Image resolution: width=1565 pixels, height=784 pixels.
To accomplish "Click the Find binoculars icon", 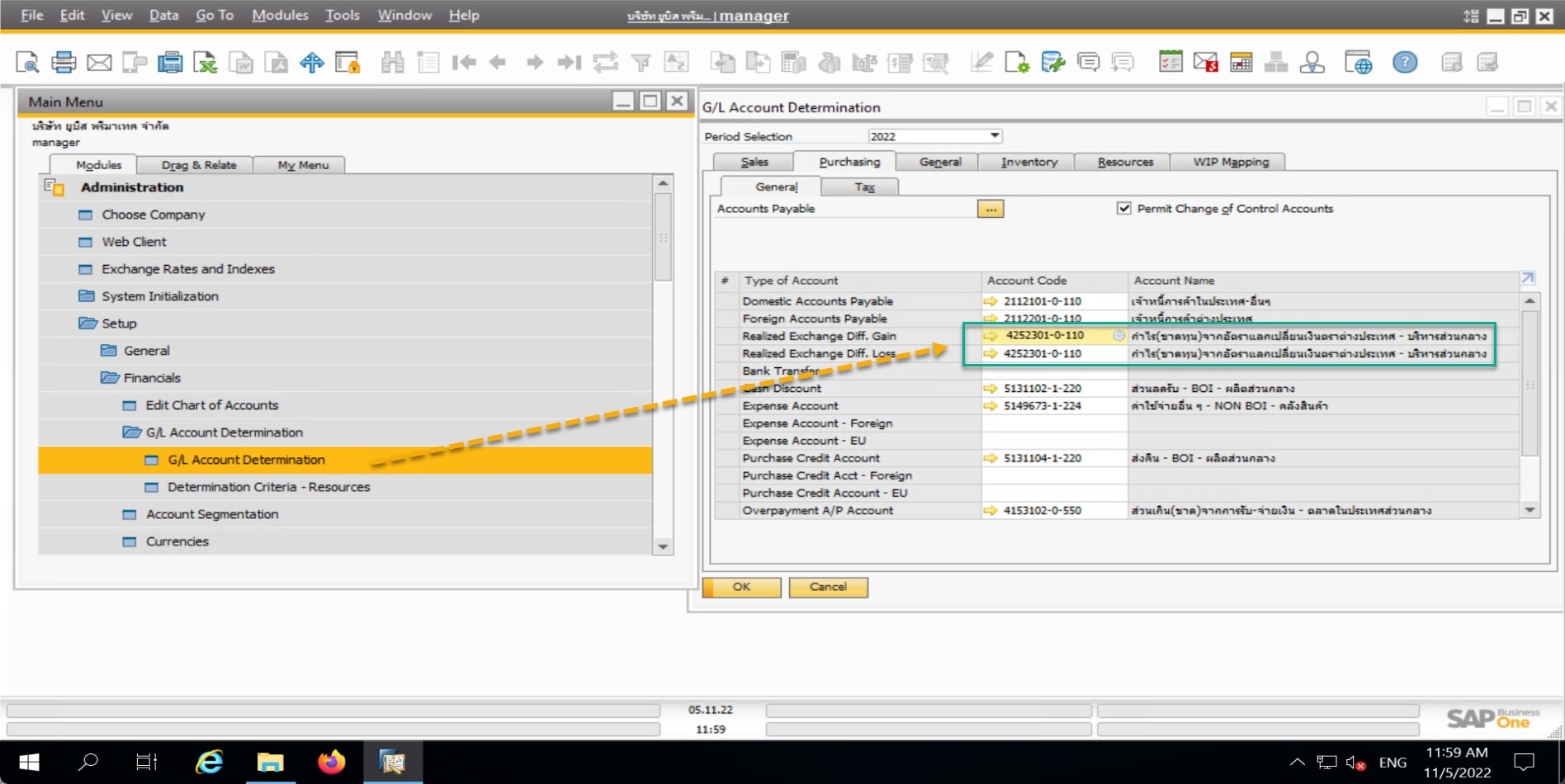I will (392, 63).
